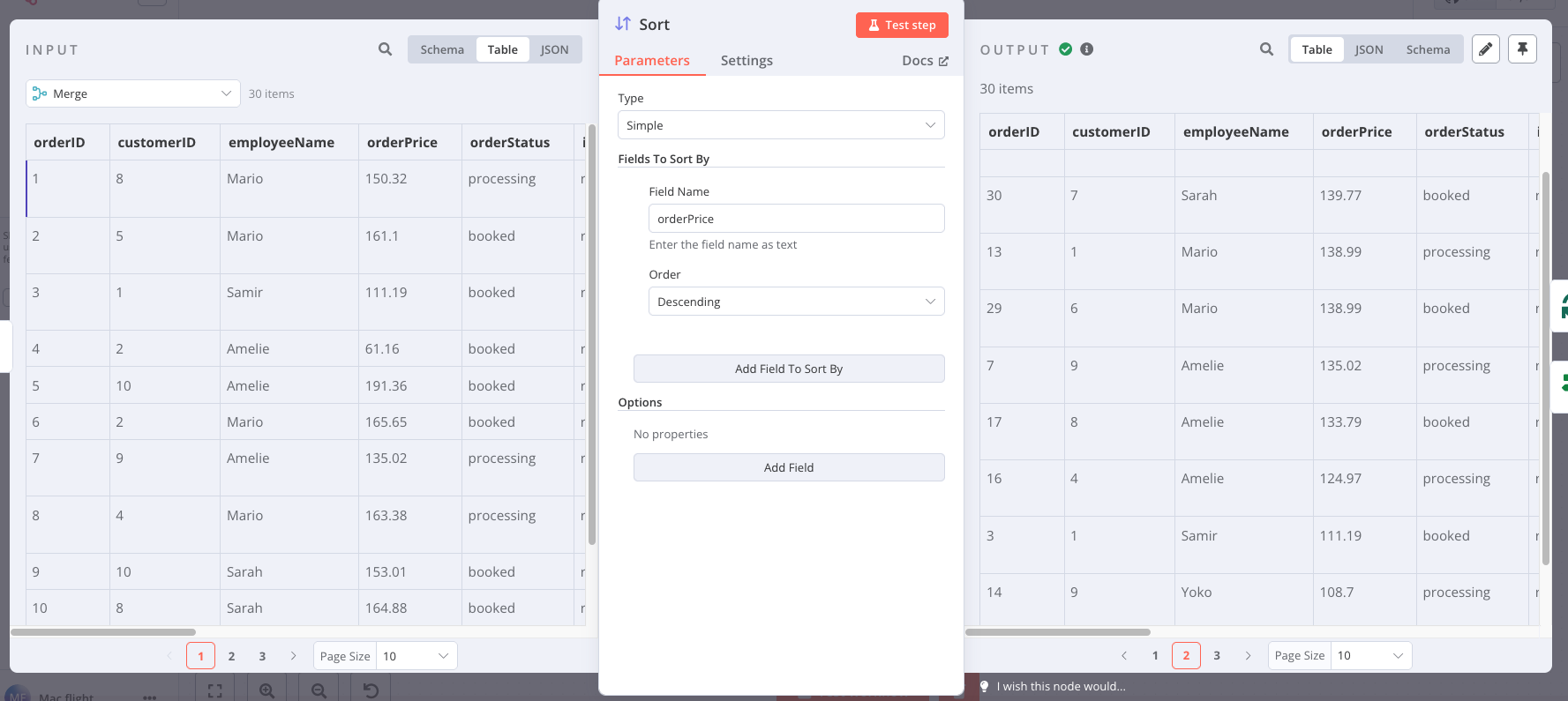Viewport: 1568px width, 701px height.
Task: Select the 150.32 price cell in INPUT
Action: [409, 189]
